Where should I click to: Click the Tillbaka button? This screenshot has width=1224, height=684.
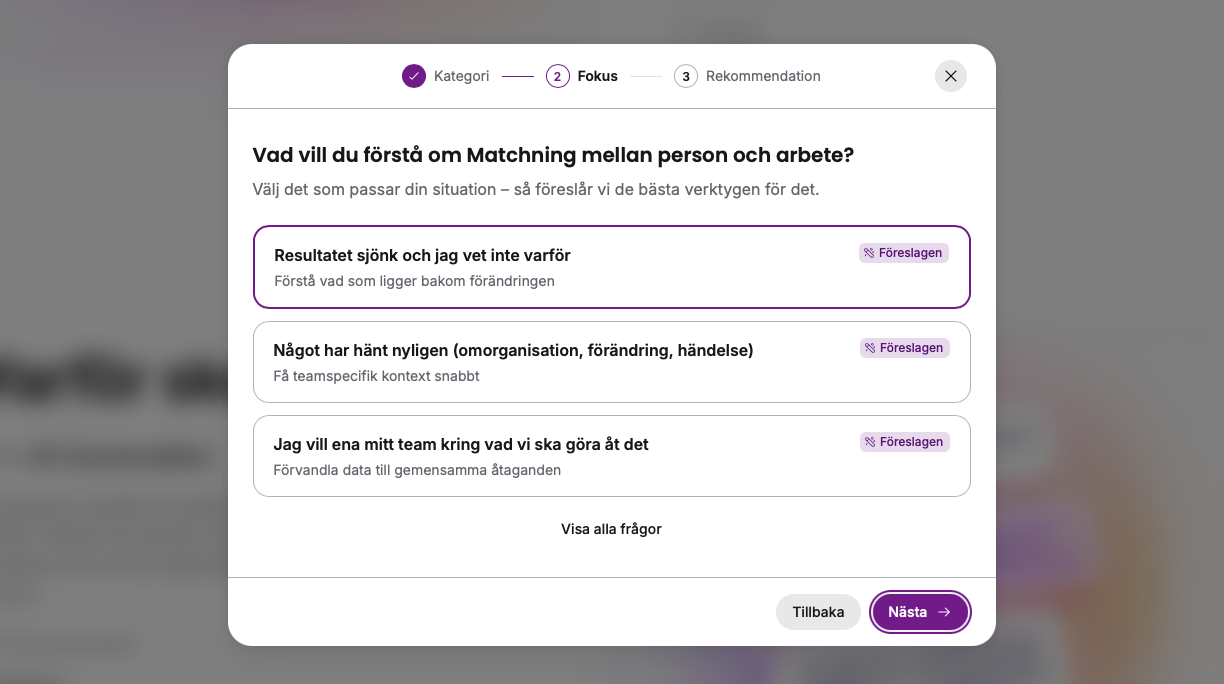coord(818,612)
